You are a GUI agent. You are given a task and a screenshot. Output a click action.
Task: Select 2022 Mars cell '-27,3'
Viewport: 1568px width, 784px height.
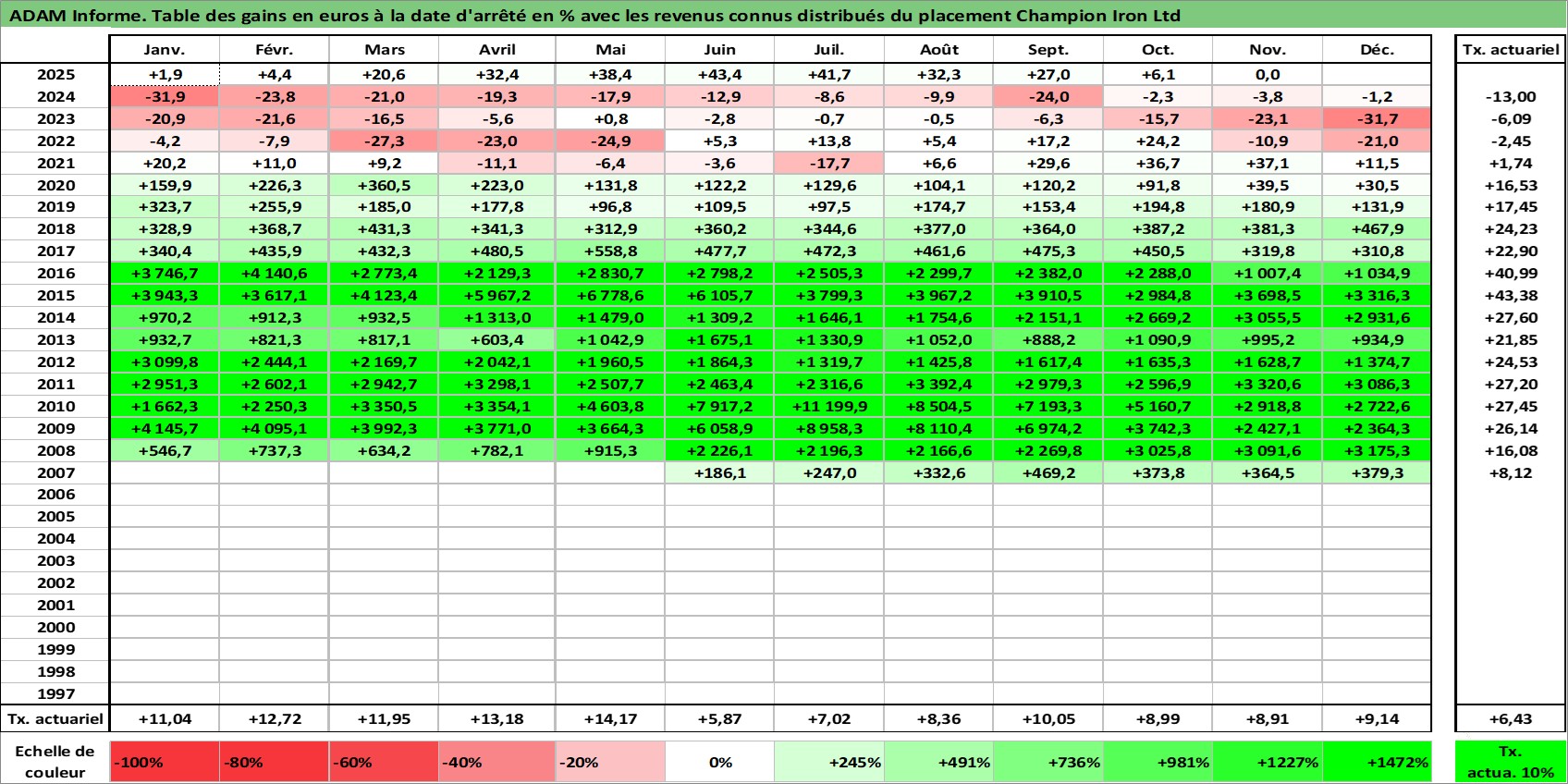pos(384,141)
